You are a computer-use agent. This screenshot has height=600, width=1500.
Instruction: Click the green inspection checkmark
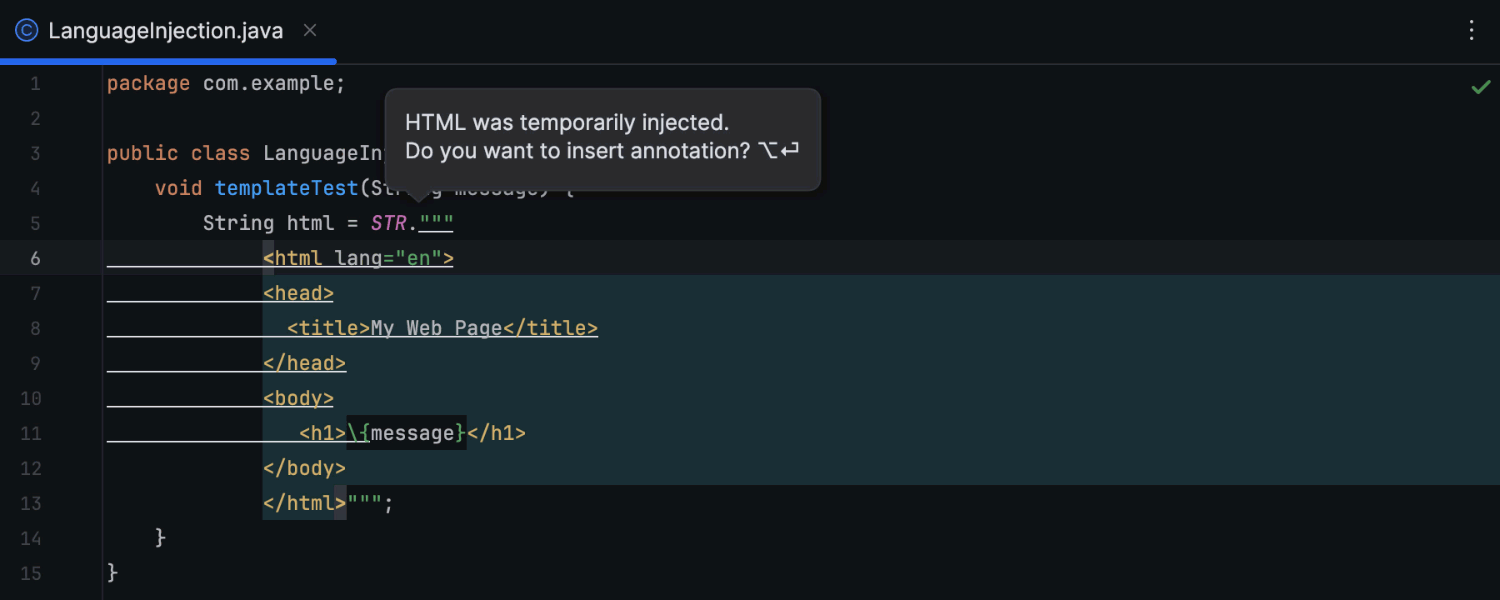(1481, 87)
